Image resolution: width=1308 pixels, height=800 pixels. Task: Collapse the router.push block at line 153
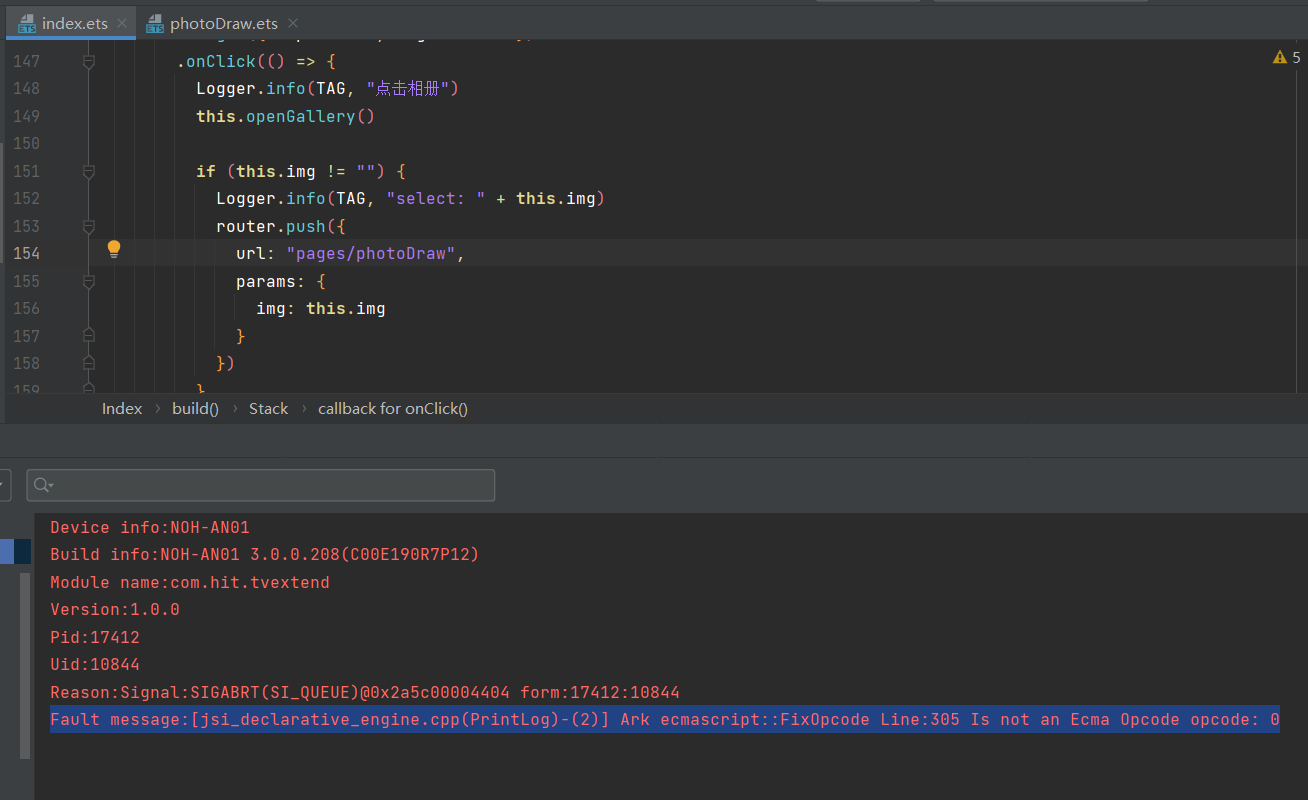(88, 227)
